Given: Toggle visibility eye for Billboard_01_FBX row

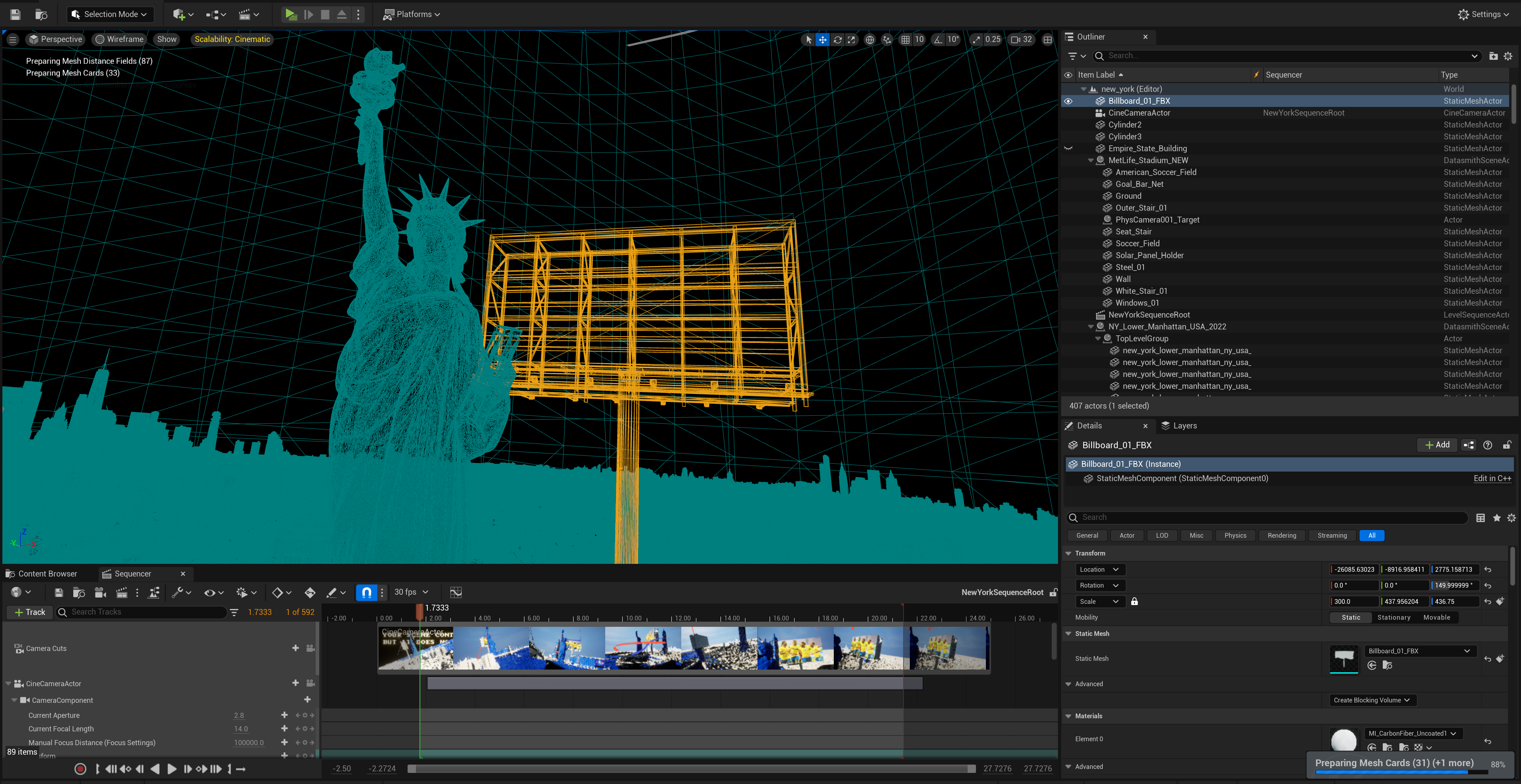Looking at the screenshot, I should click(1068, 101).
